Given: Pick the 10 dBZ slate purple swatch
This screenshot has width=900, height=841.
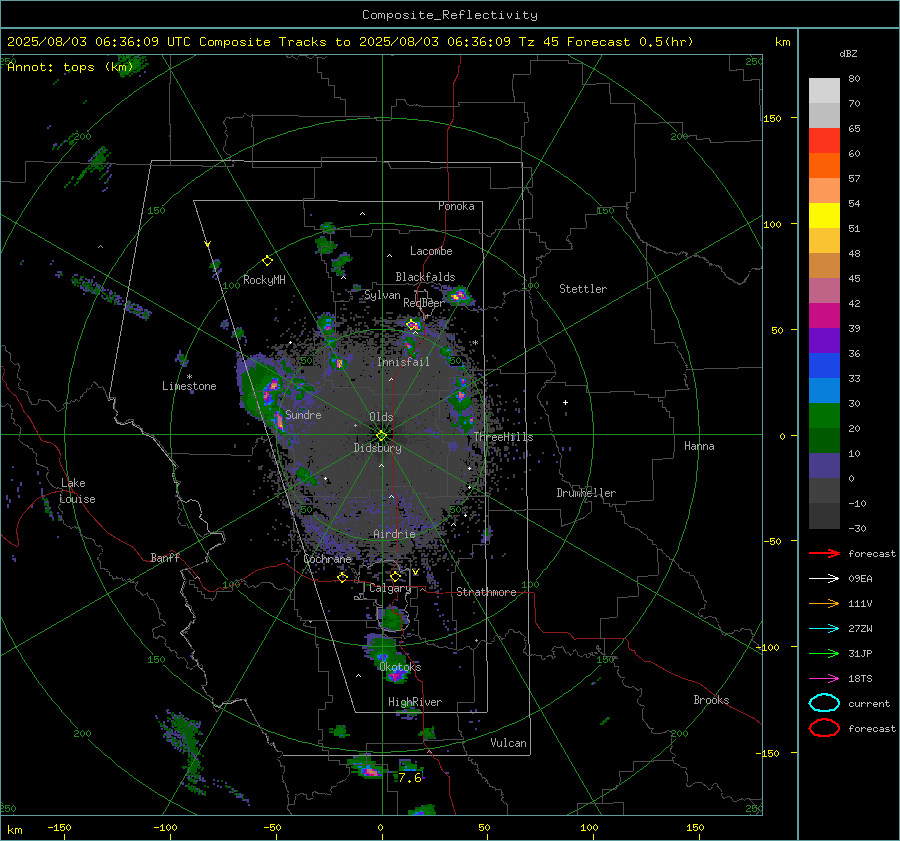Looking at the screenshot, I should (824, 465).
